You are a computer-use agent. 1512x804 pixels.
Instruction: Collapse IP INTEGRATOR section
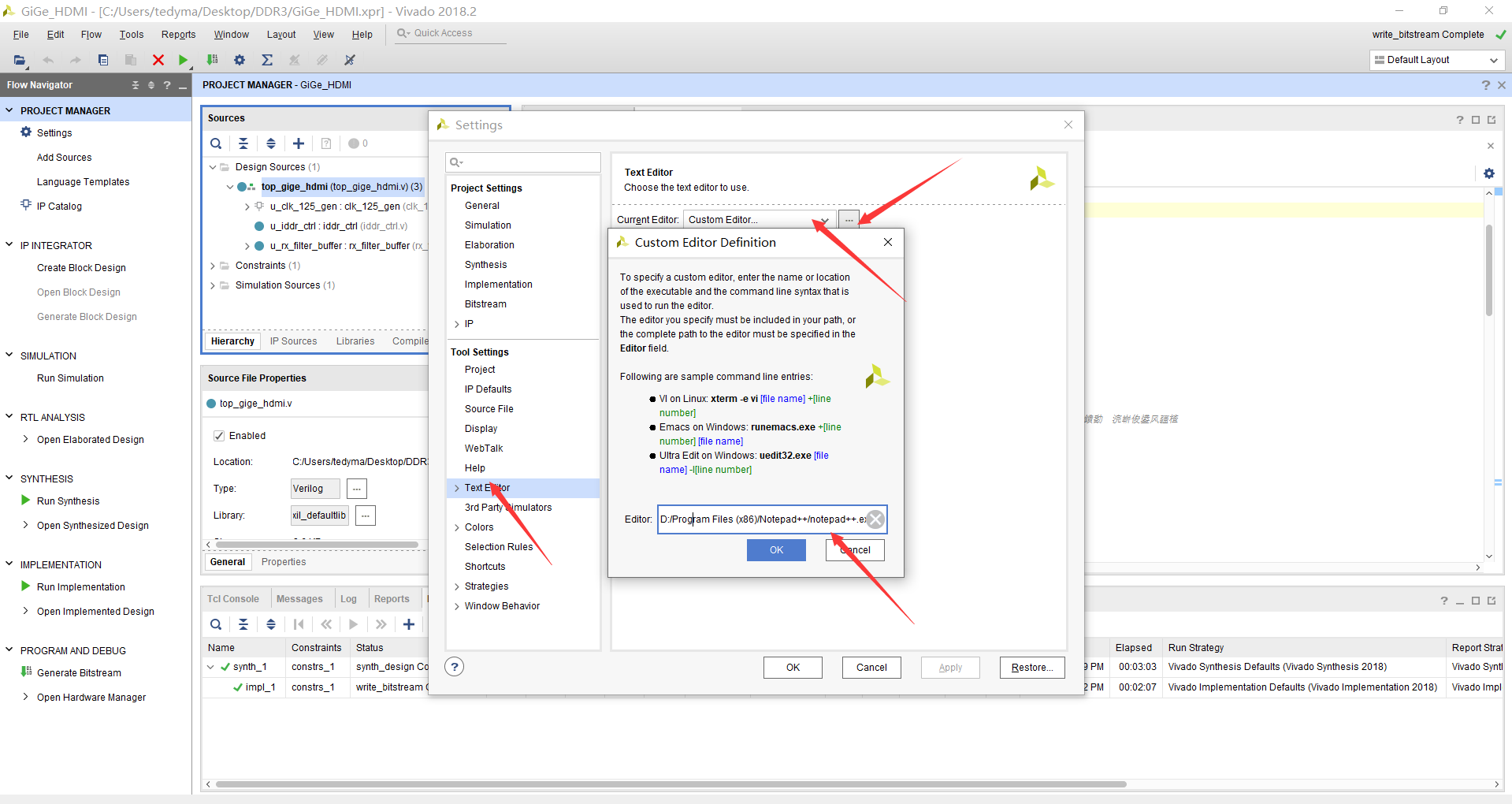[9, 245]
